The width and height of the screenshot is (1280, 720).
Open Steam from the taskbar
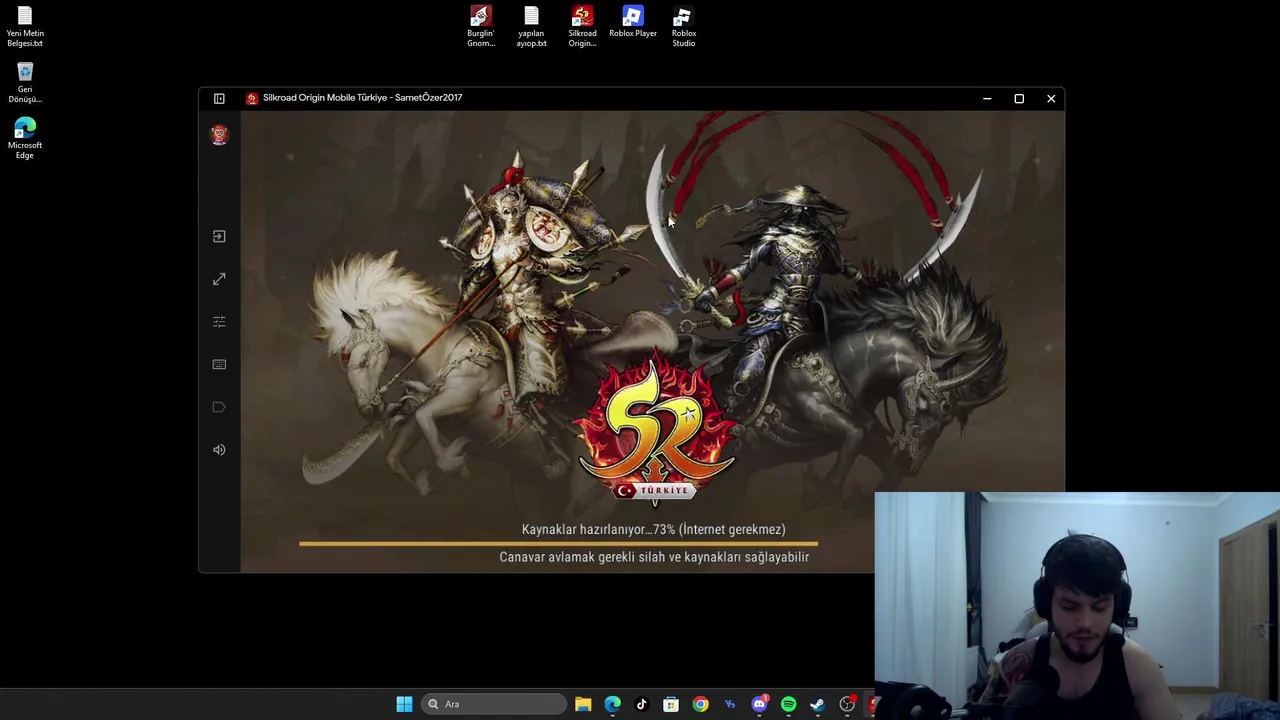pyautogui.click(x=817, y=704)
